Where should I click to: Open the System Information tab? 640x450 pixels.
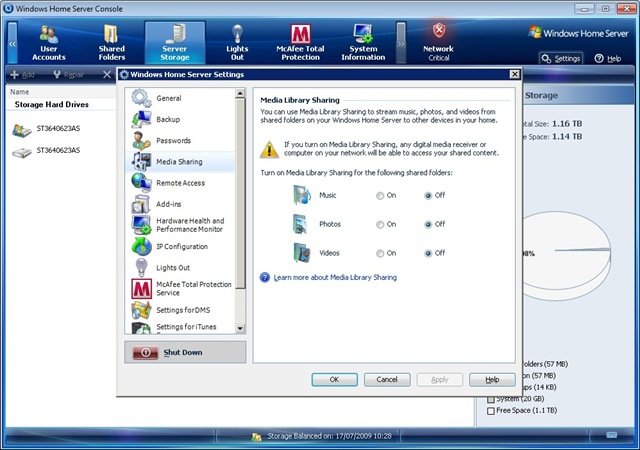[363, 42]
